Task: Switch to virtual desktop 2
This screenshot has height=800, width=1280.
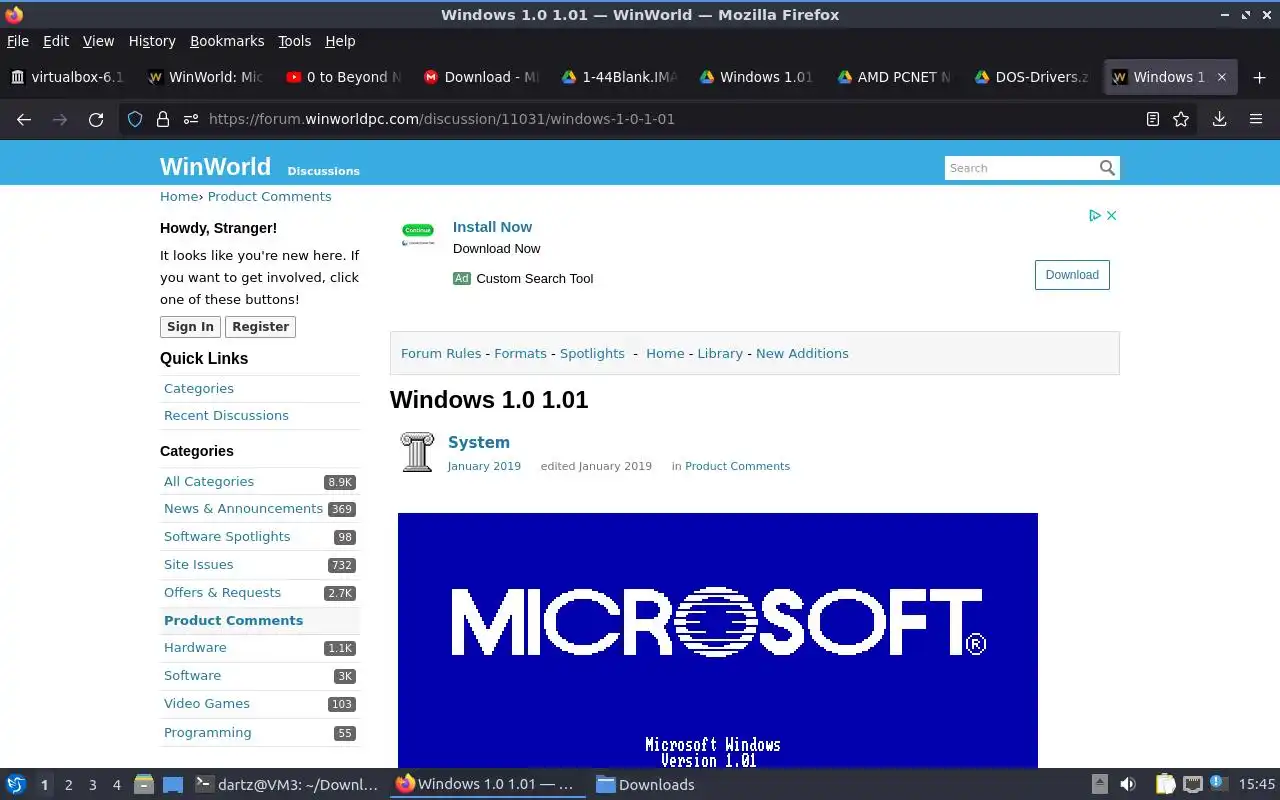Action: tap(69, 785)
